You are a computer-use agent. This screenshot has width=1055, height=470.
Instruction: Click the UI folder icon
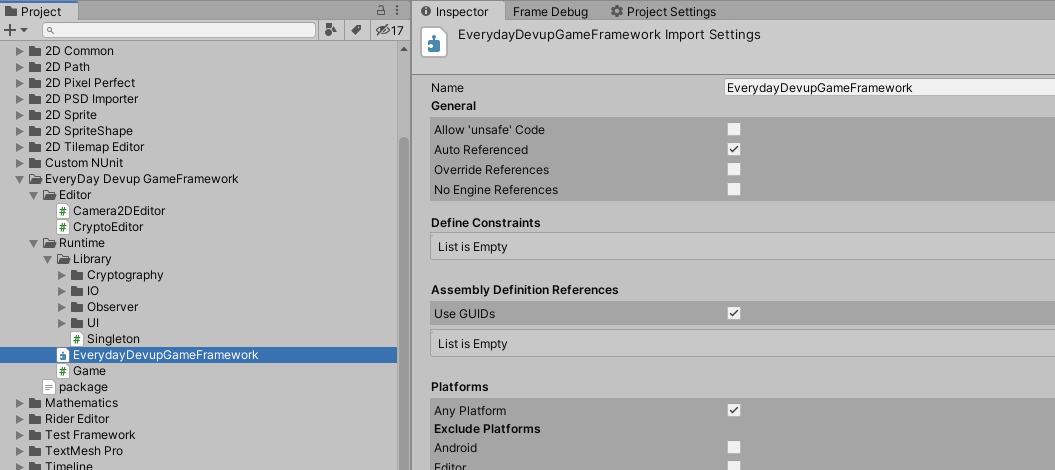(77, 323)
